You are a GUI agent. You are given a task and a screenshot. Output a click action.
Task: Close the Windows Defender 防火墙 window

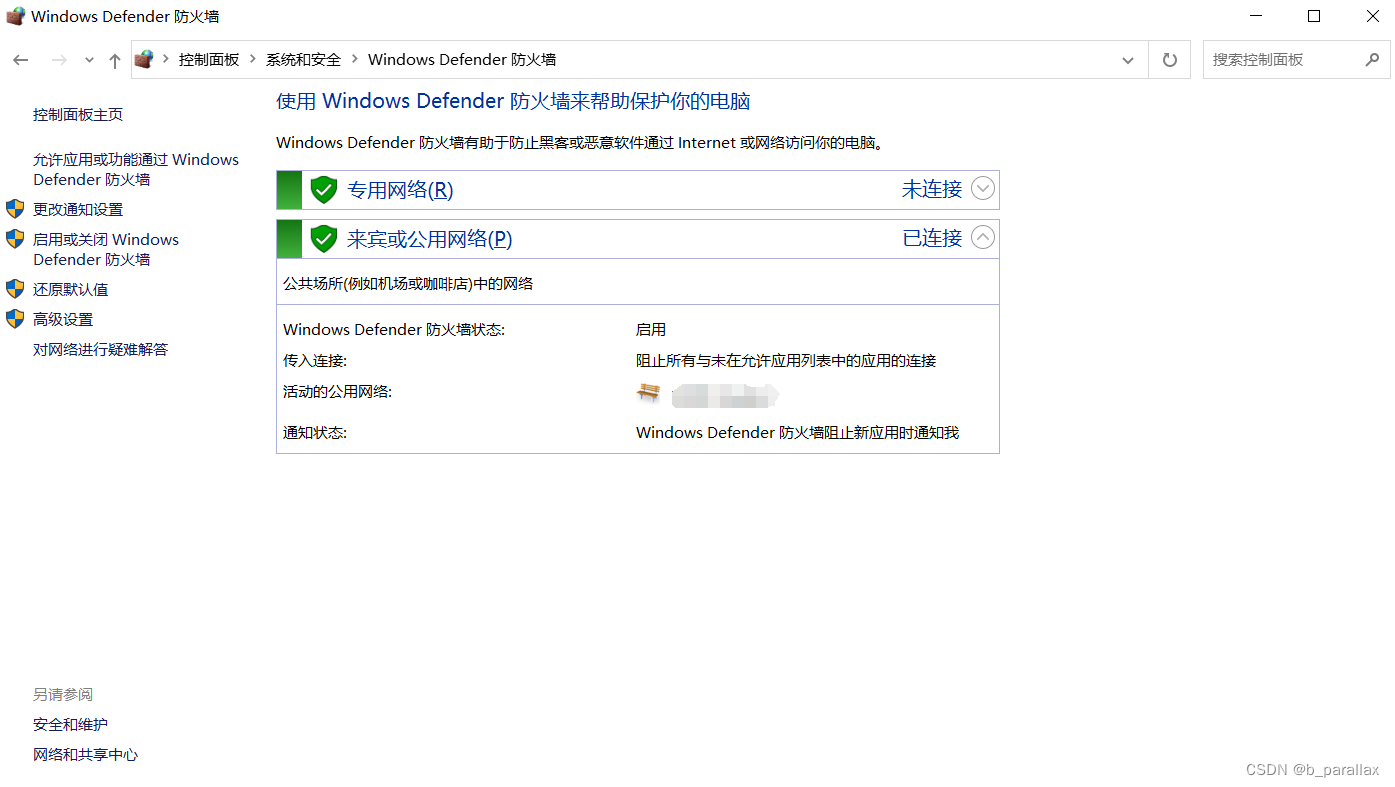pyautogui.click(x=1372, y=16)
